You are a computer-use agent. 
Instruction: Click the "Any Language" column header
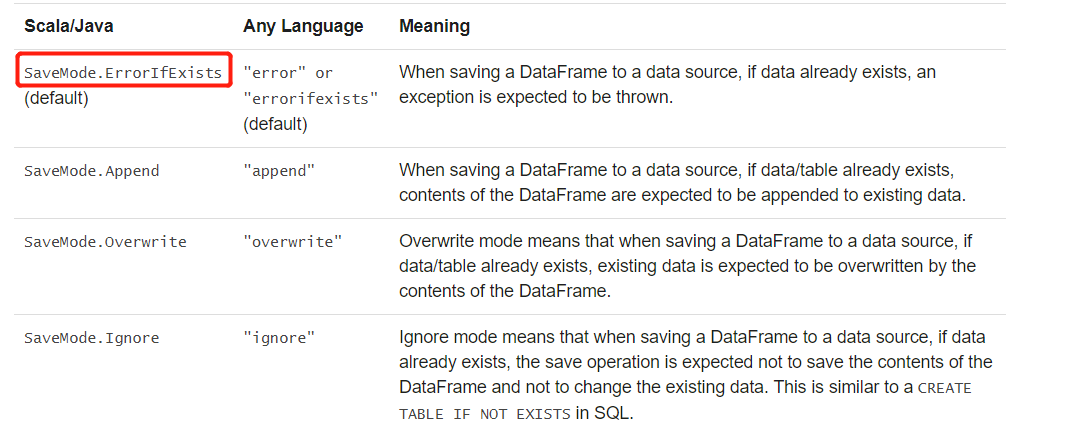[303, 27]
